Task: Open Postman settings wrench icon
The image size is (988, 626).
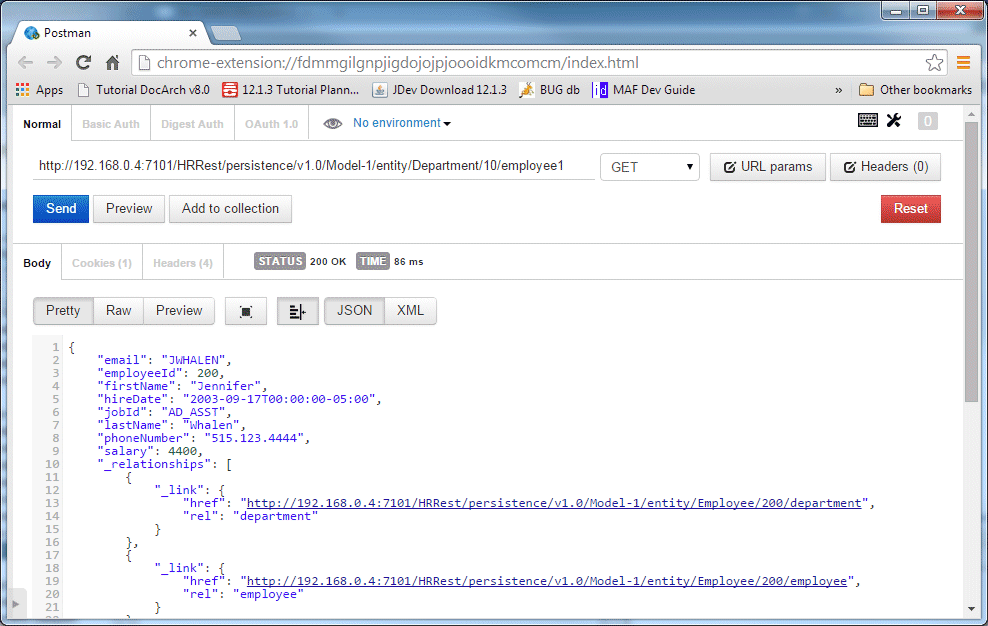Action: point(894,120)
